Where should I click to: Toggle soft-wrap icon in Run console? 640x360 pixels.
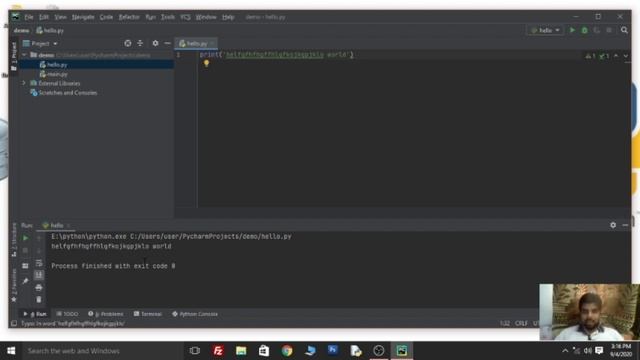[39, 263]
